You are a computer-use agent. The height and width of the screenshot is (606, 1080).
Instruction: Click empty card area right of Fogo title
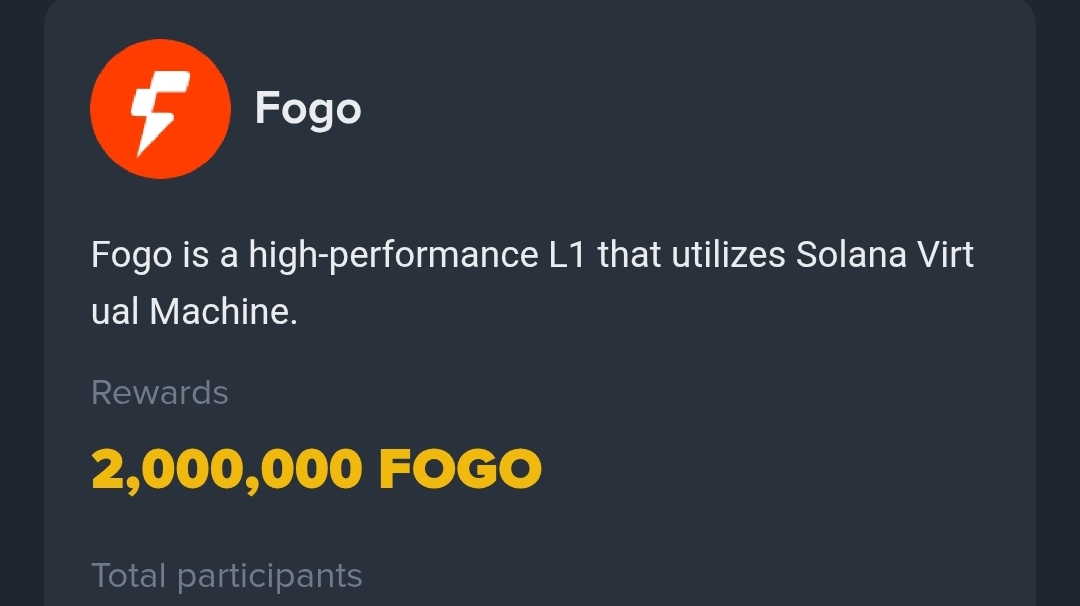click(x=700, y=108)
